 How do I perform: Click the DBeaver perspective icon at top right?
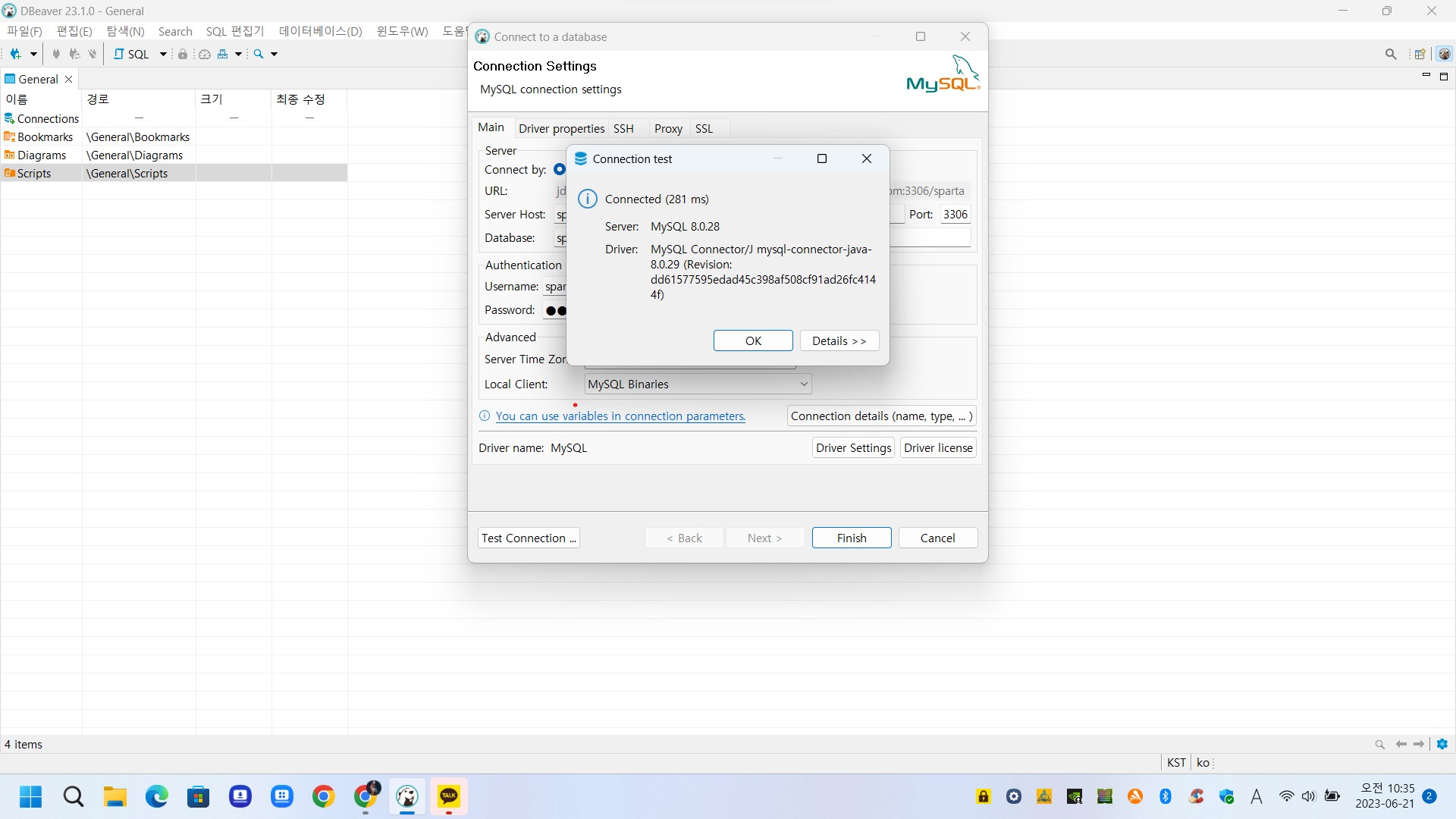coord(1444,54)
